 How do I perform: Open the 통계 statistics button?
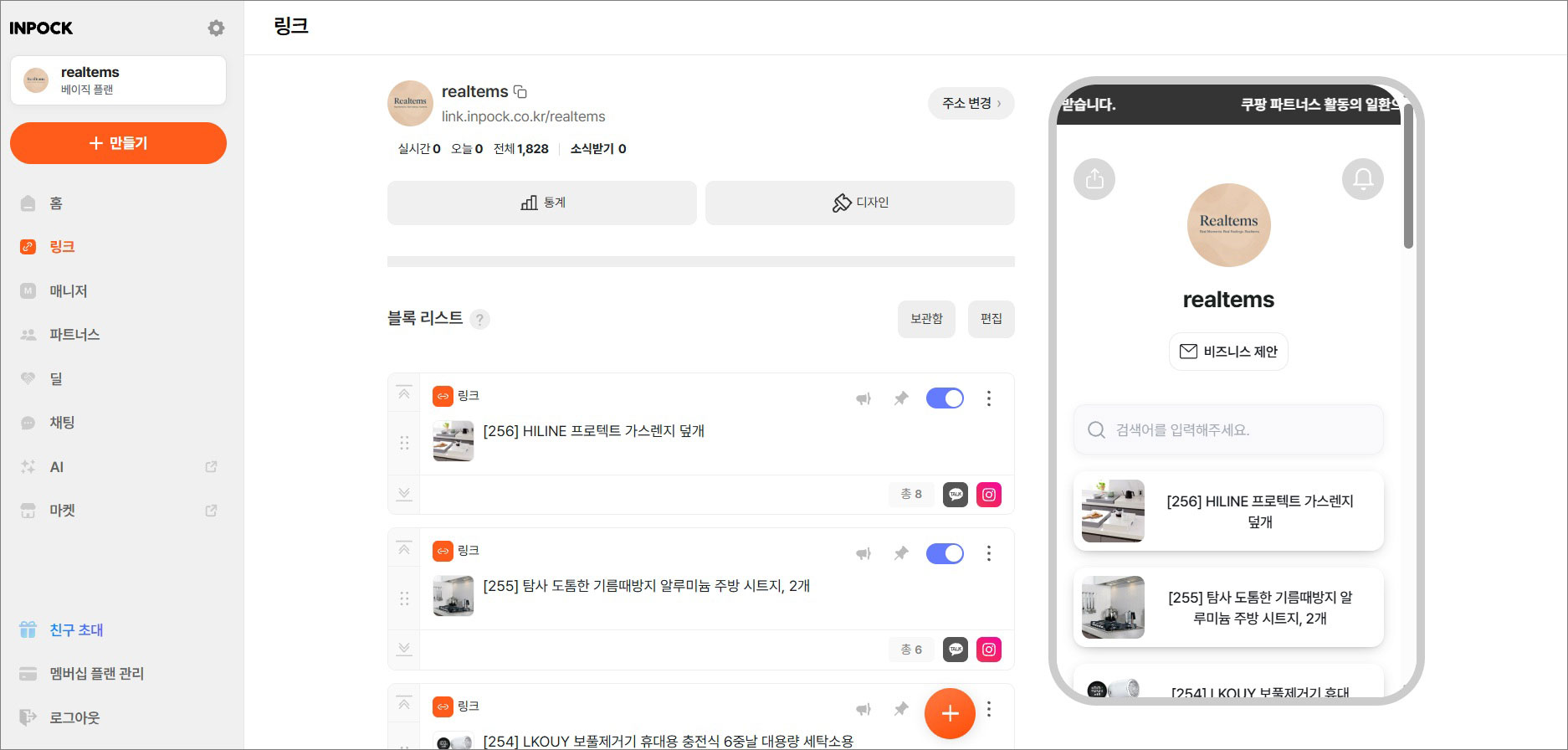pos(542,203)
